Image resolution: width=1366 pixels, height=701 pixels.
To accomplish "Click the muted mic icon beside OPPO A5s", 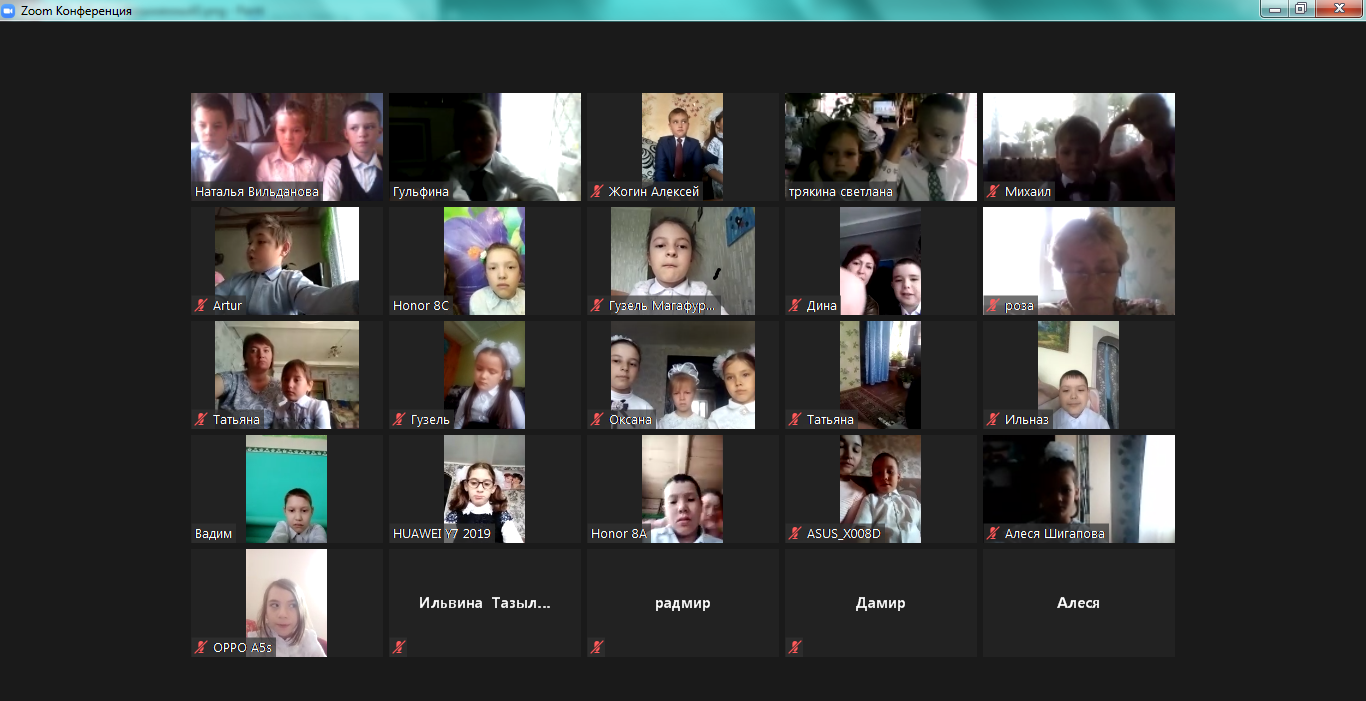I will tap(201, 648).
